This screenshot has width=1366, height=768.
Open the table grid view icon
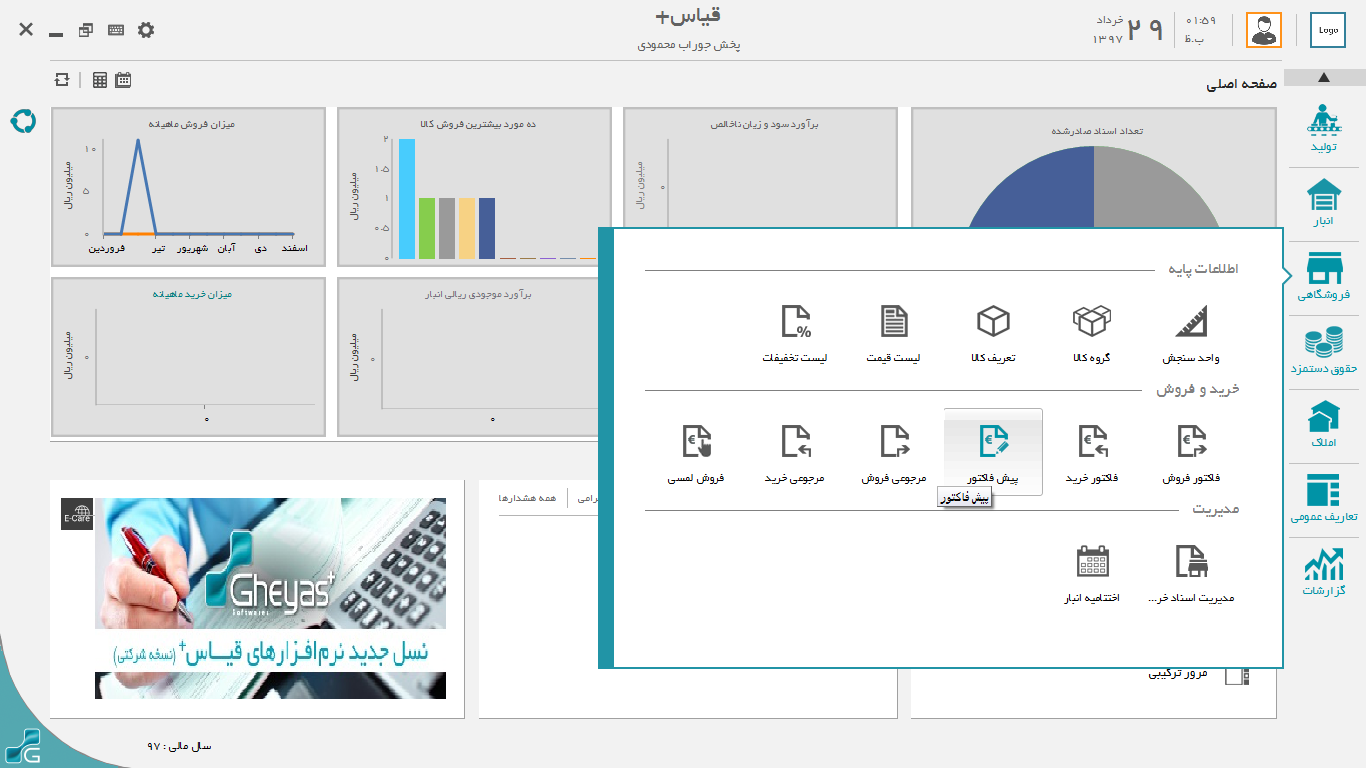pos(100,80)
